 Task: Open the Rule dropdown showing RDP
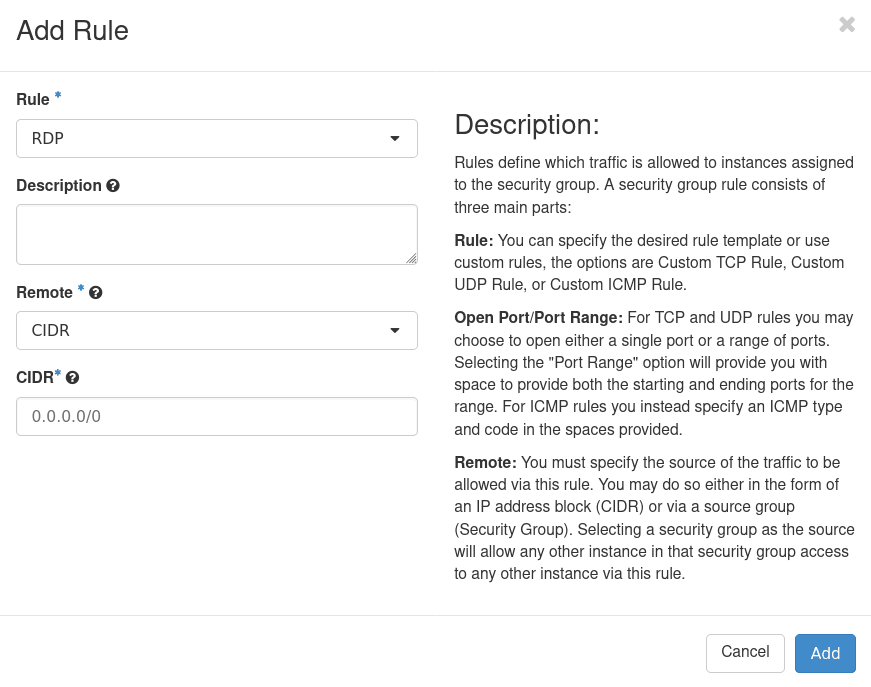click(217, 139)
